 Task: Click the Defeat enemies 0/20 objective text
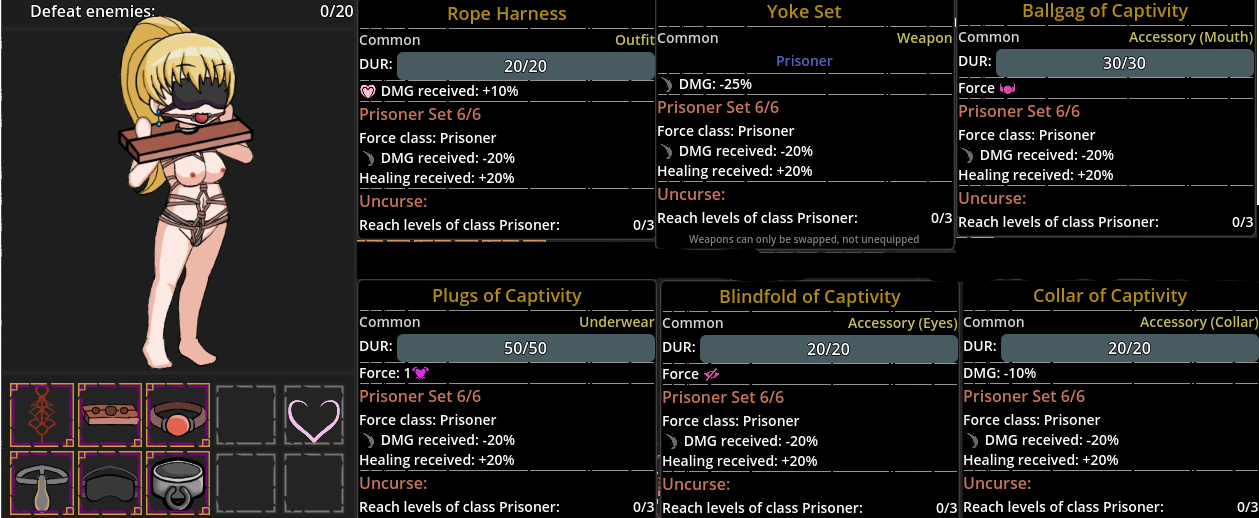coord(192,12)
